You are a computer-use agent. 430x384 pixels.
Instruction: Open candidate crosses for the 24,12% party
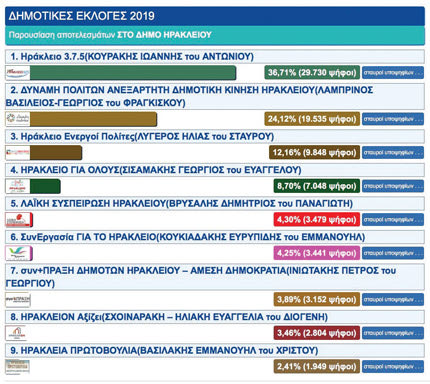393,119
